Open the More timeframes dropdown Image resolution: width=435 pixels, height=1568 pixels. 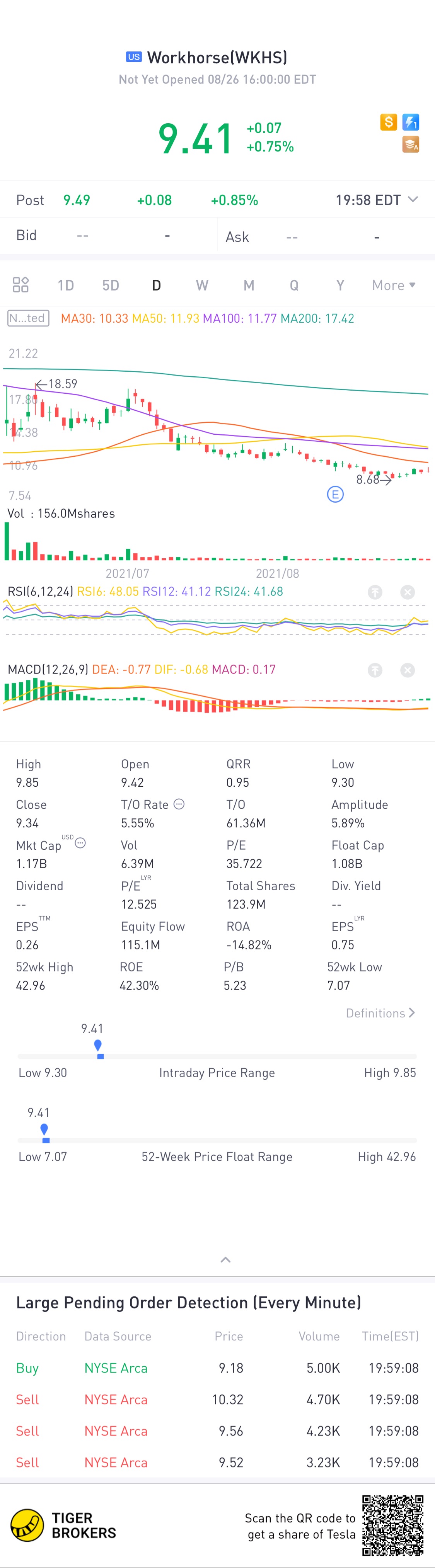point(394,286)
